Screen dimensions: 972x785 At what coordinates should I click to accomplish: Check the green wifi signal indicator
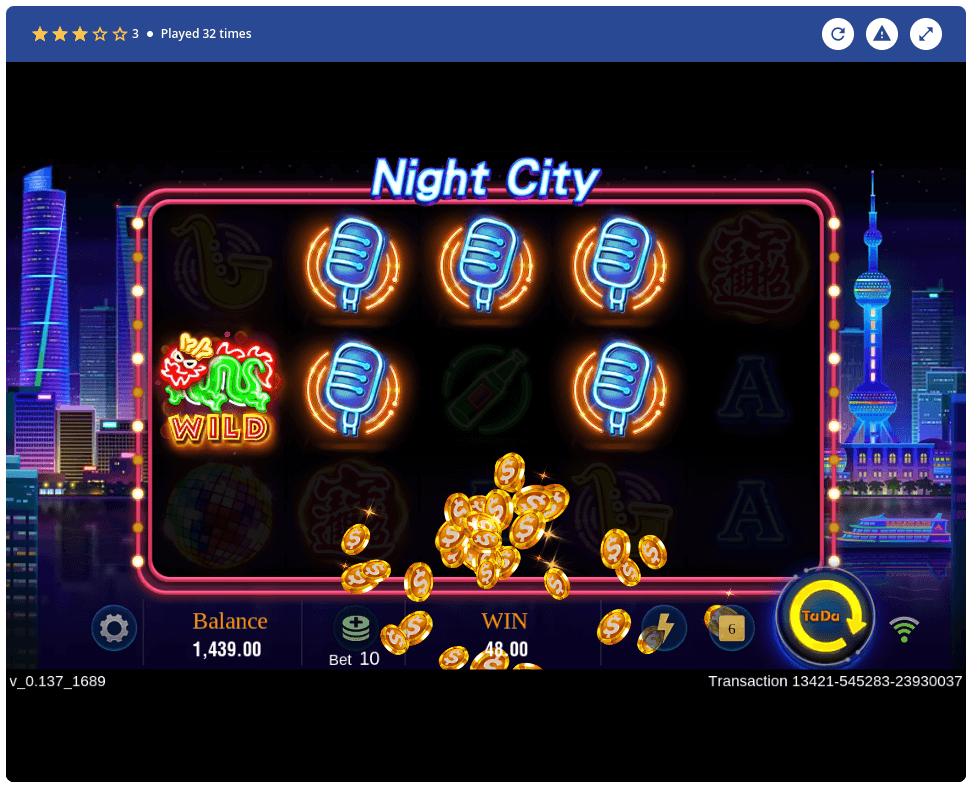click(x=904, y=629)
